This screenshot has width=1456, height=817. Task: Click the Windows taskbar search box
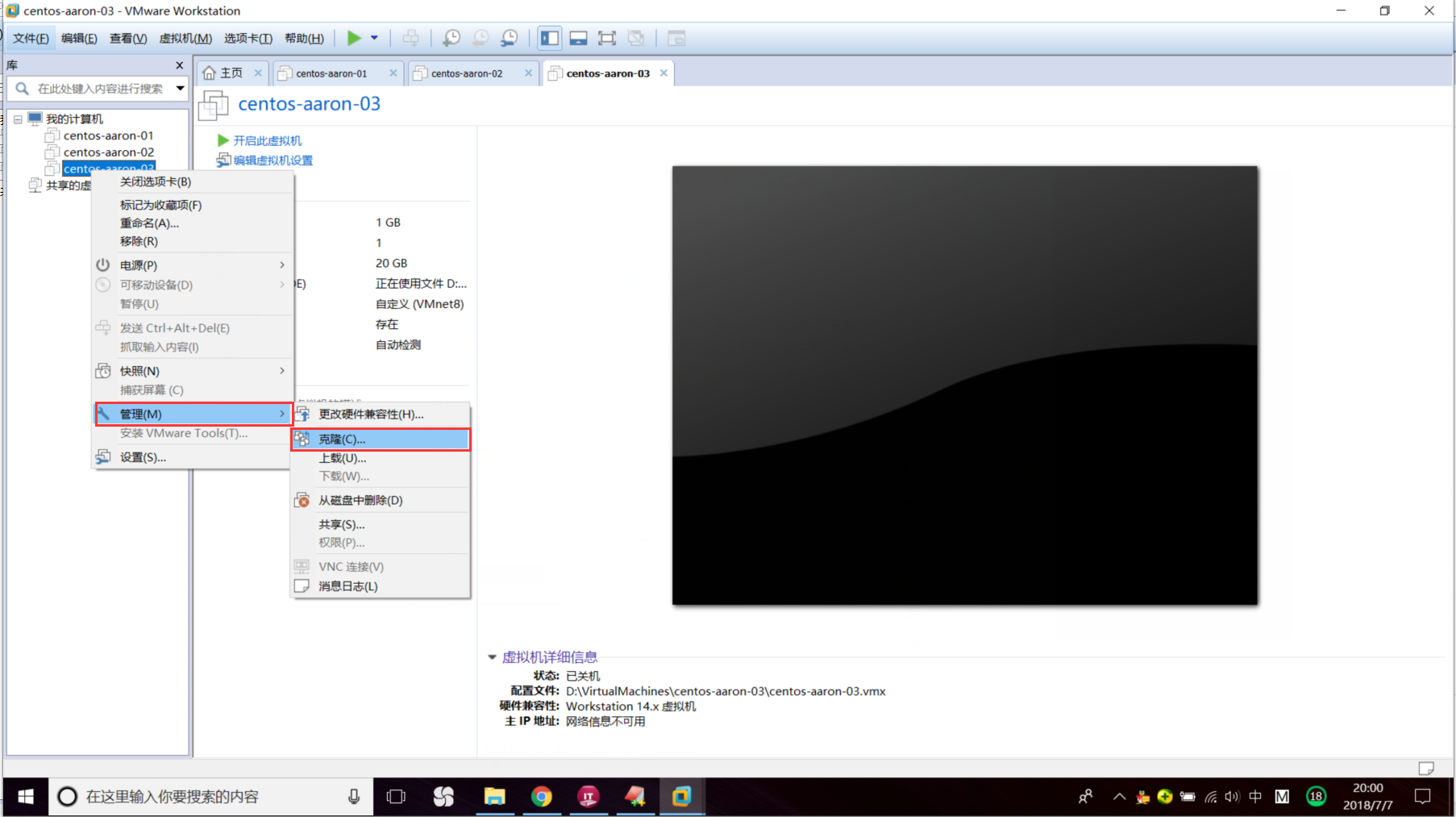coord(211,797)
